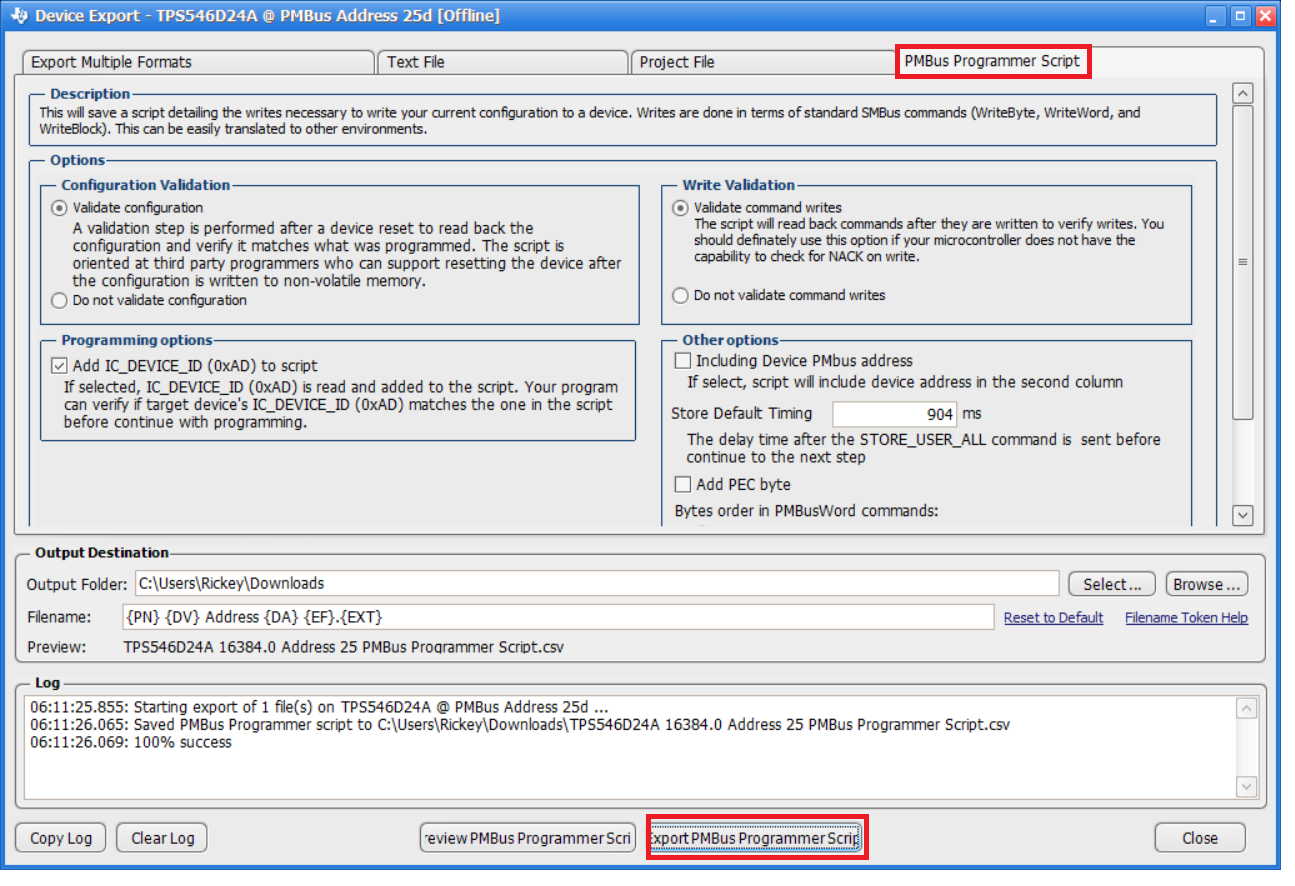The height and width of the screenshot is (886, 1295).
Task: Select Do not validate configuration option
Action: pyautogui.click(x=60, y=300)
